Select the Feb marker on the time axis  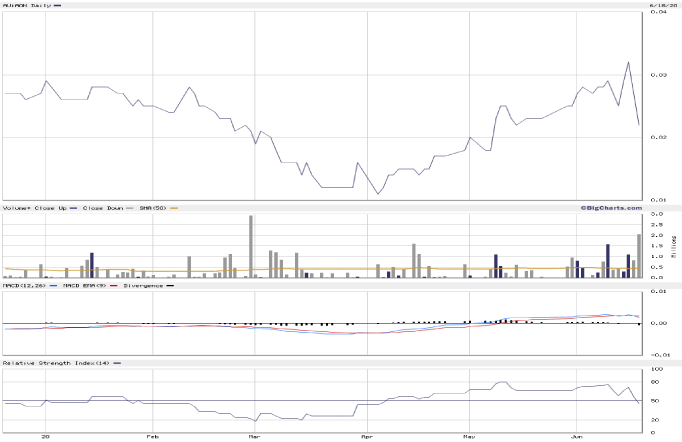click(x=152, y=436)
